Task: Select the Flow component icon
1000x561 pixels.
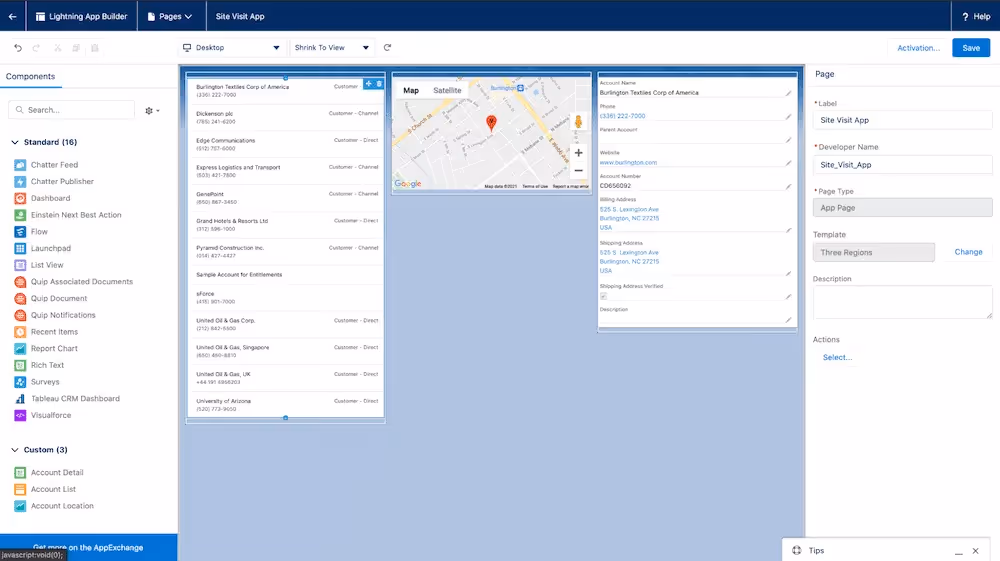Action: click(x=20, y=232)
